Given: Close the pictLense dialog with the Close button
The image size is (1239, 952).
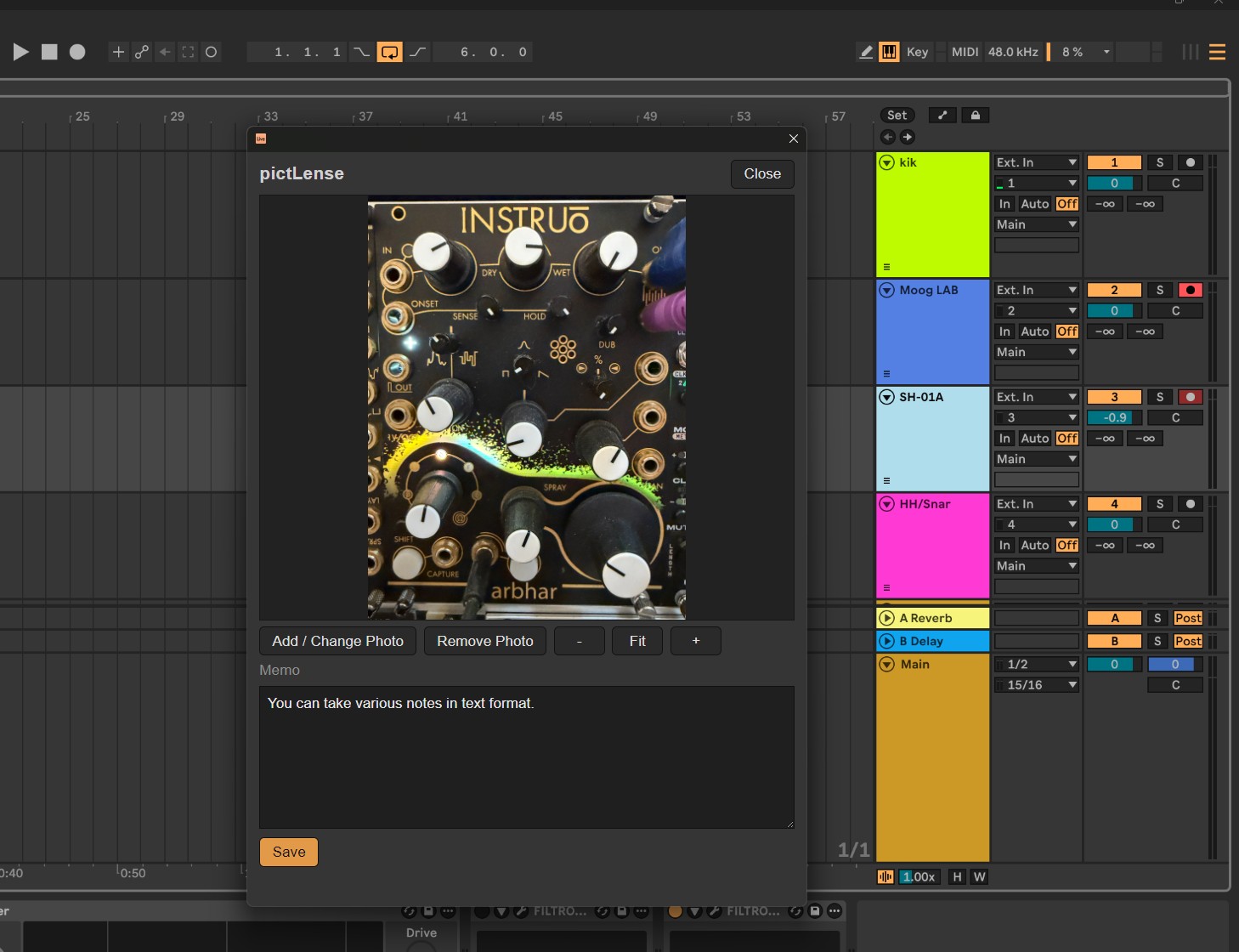Looking at the screenshot, I should click(x=762, y=173).
